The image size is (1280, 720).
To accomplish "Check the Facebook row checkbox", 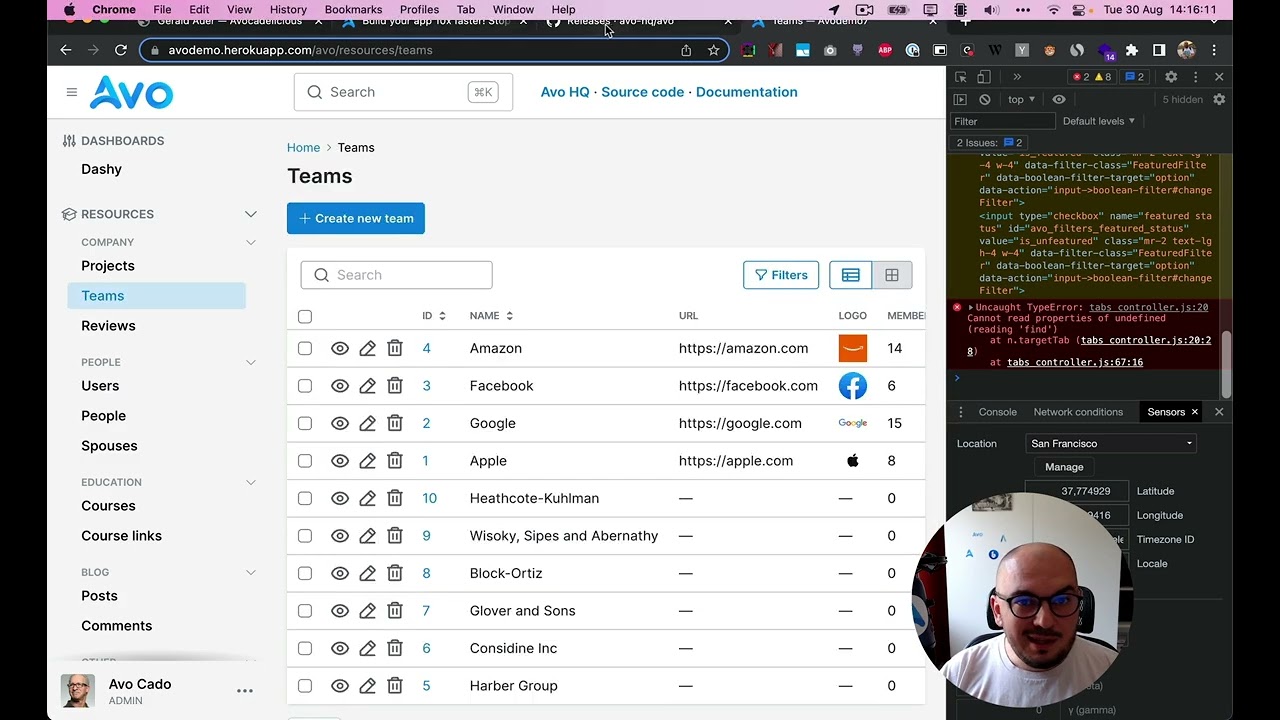I will pos(305,386).
